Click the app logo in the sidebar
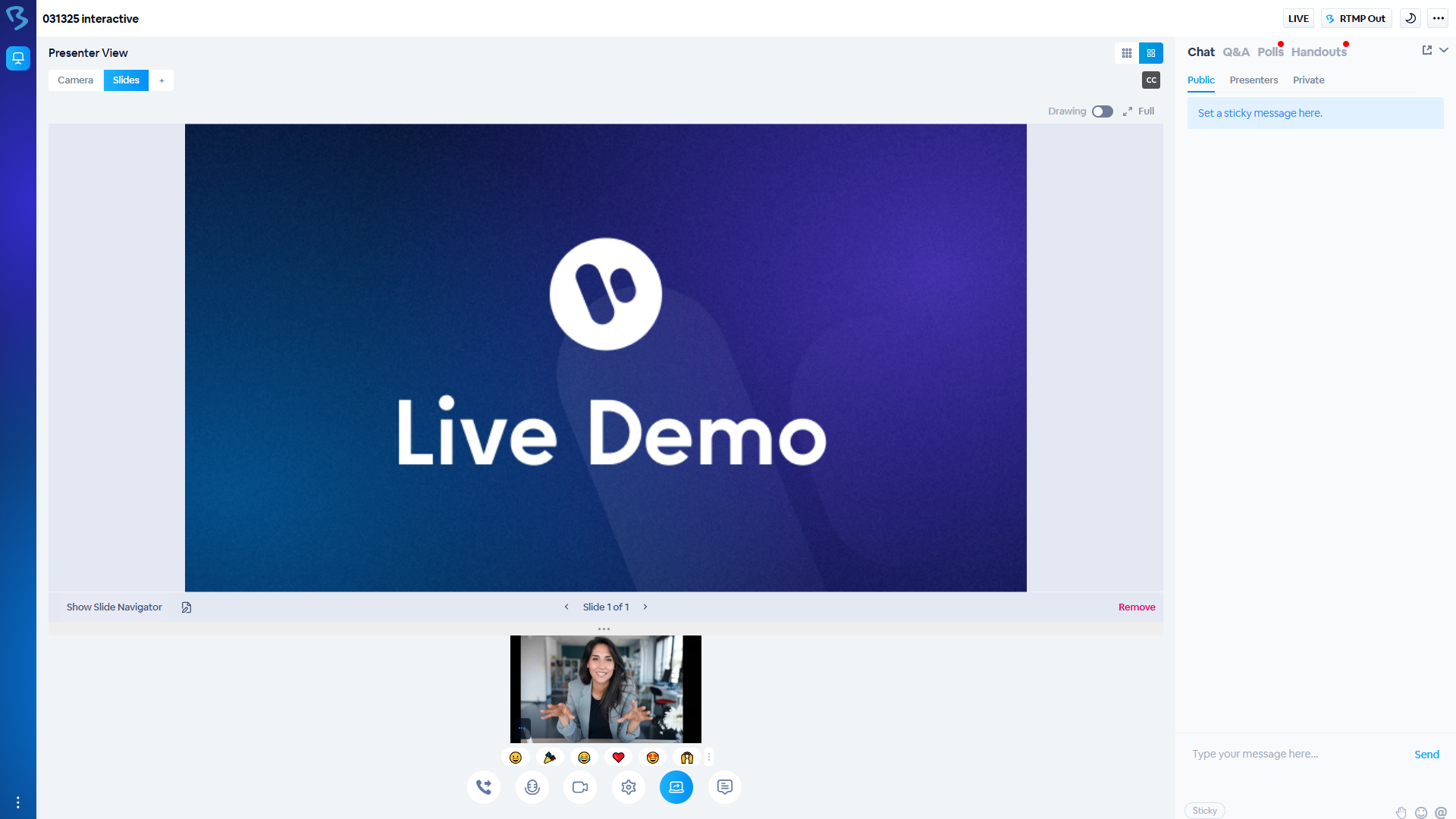The width and height of the screenshot is (1456, 819). (x=17, y=17)
